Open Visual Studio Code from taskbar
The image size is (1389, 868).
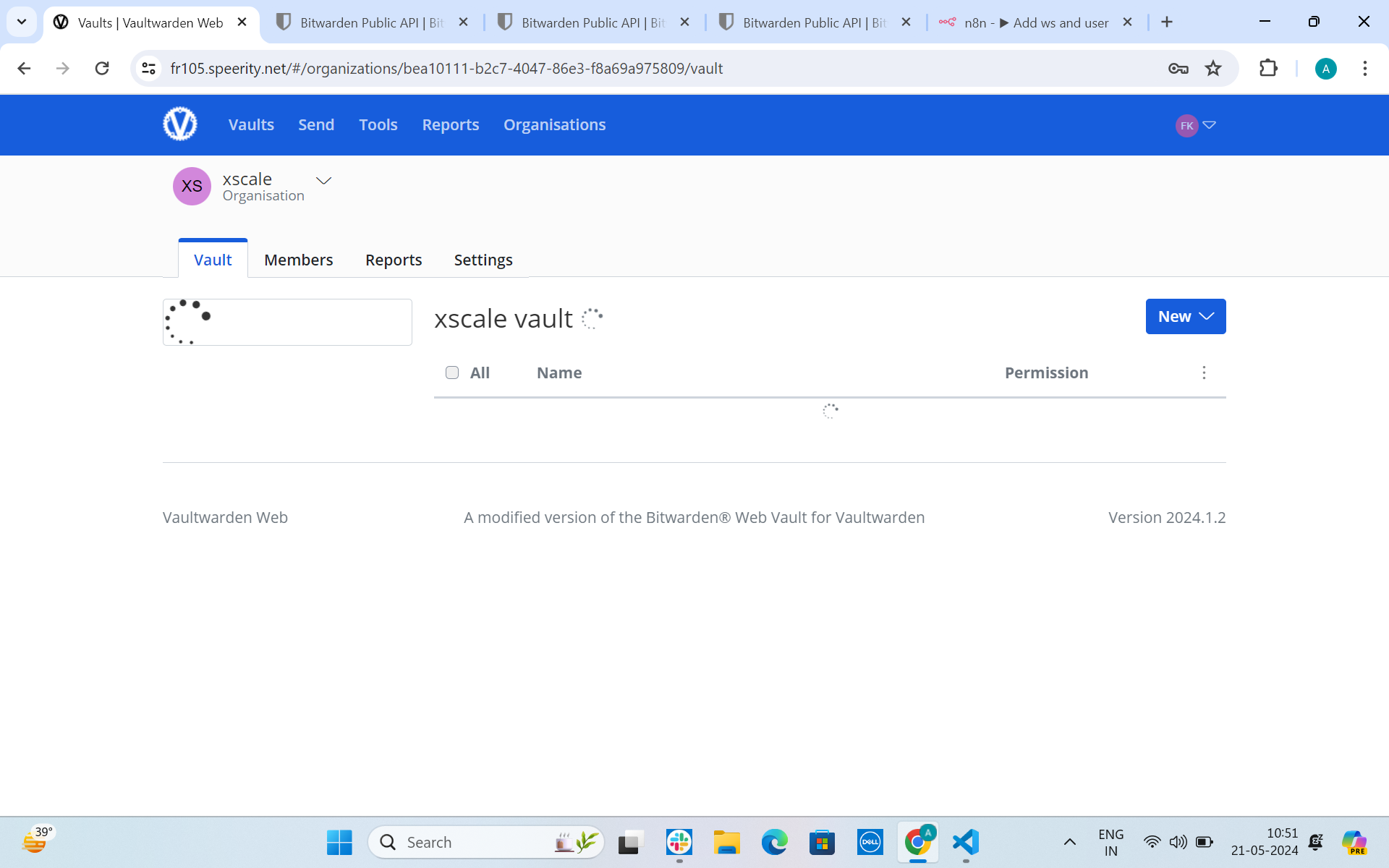(x=966, y=842)
